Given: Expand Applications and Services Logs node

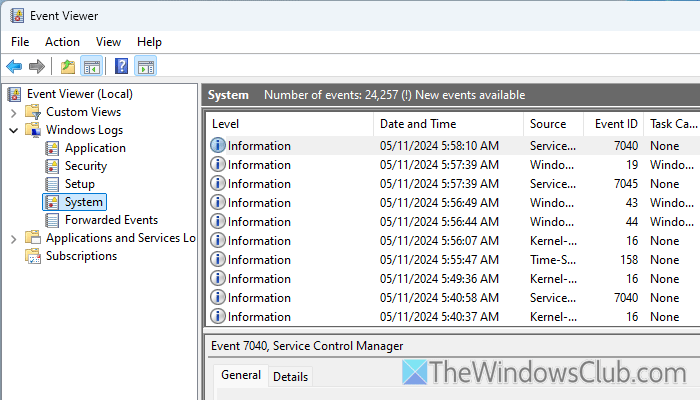Looking at the screenshot, I should [13, 238].
